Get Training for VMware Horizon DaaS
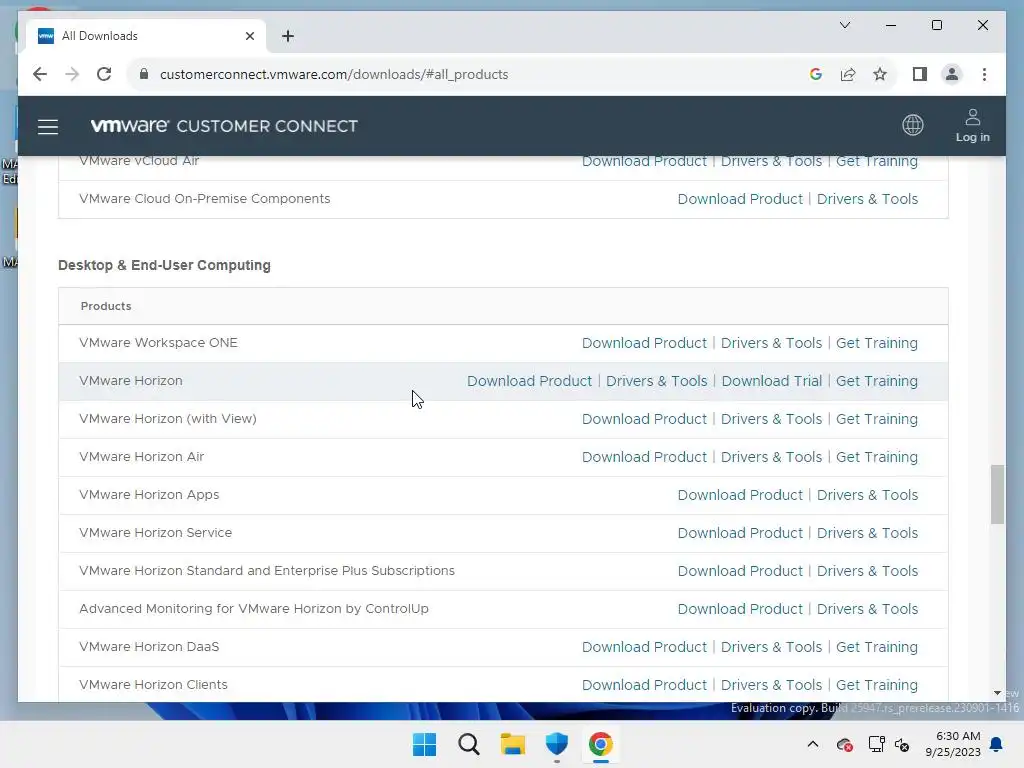The width and height of the screenshot is (1024, 768). tap(876, 647)
